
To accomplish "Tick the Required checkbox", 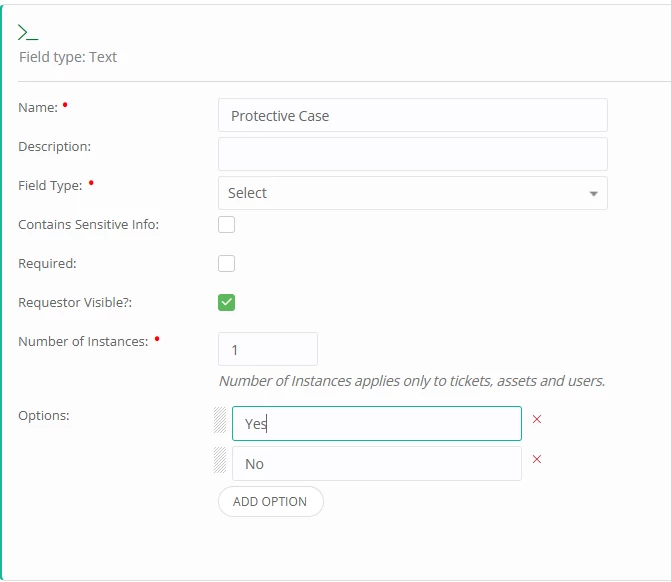I will coord(227,263).
